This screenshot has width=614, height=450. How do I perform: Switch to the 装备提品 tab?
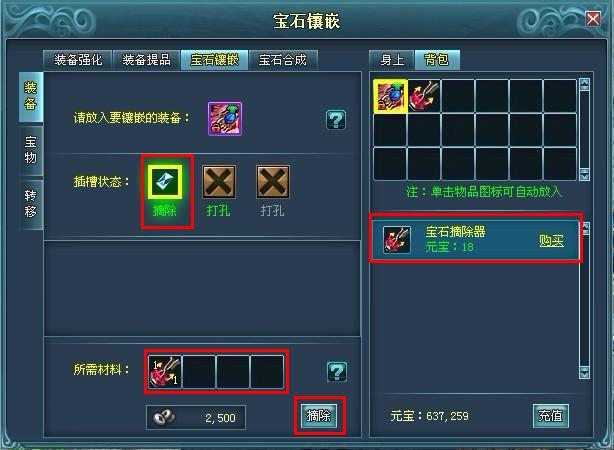[146, 60]
